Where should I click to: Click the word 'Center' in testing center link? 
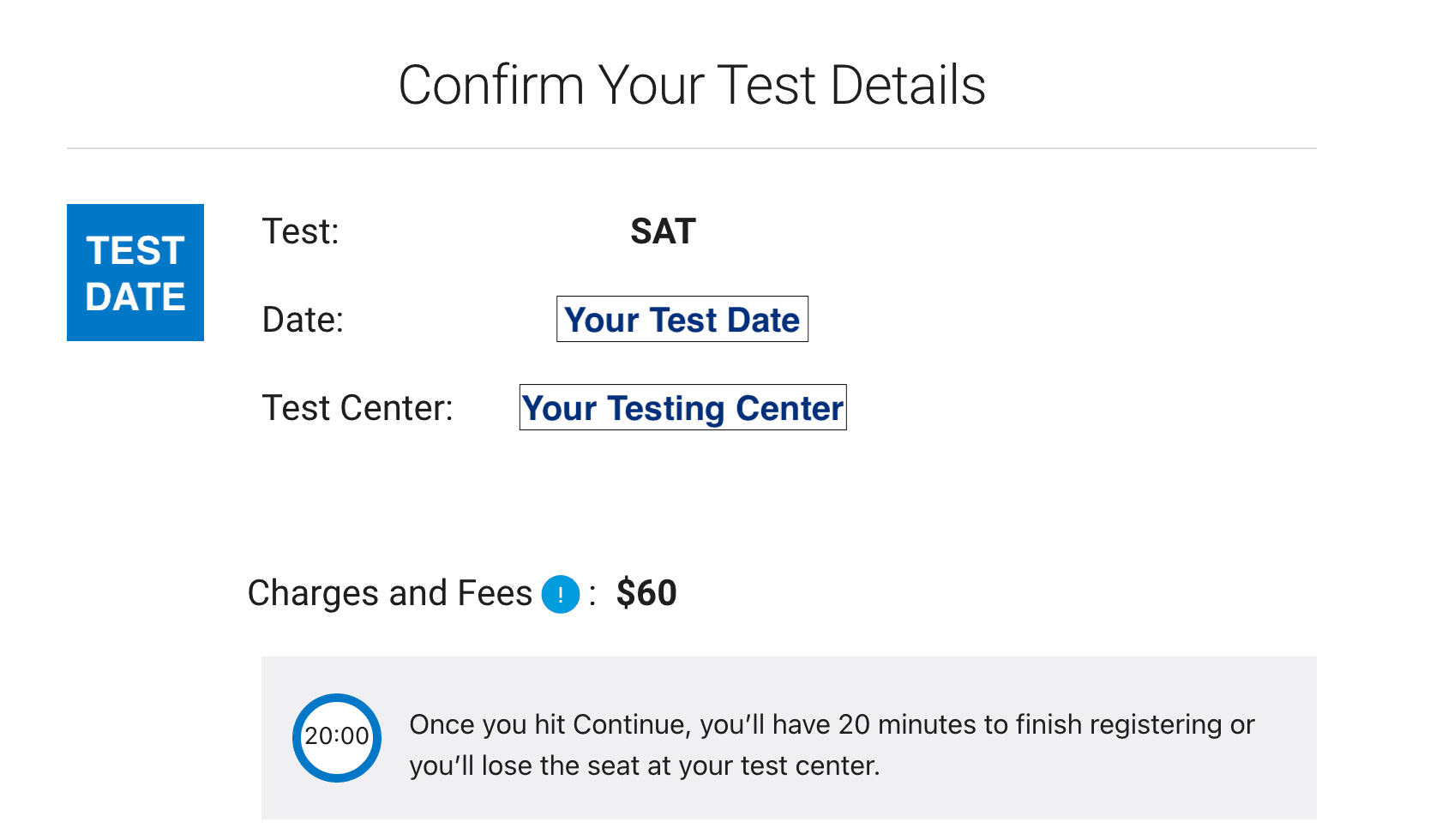tap(790, 408)
